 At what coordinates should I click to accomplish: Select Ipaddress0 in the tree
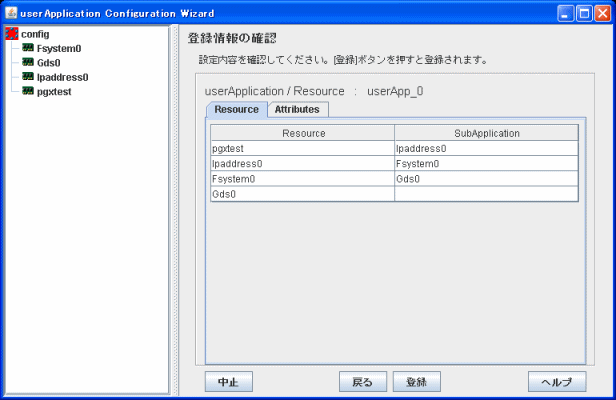pyautogui.click(x=62, y=77)
